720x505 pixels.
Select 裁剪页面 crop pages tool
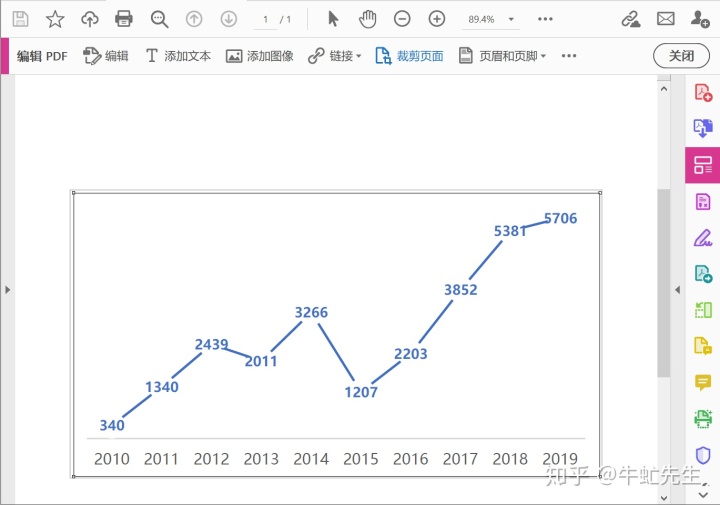pos(409,56)
